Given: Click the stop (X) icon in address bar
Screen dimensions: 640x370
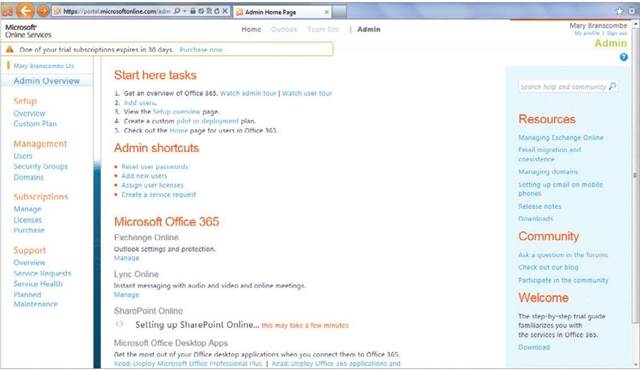Looking at the screenshot, I should click(224, 11).
